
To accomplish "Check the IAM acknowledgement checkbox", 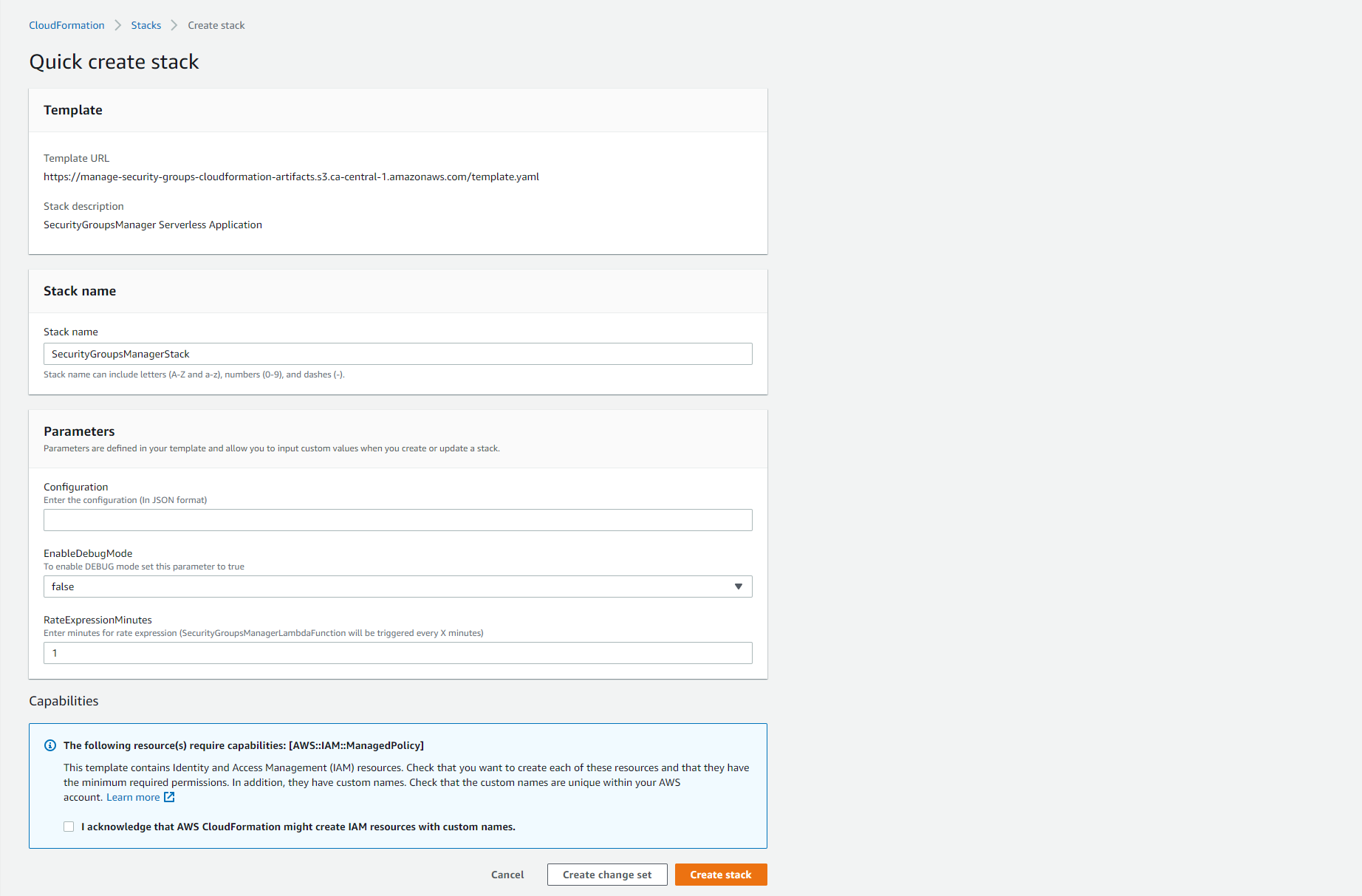I will [69, 827].
